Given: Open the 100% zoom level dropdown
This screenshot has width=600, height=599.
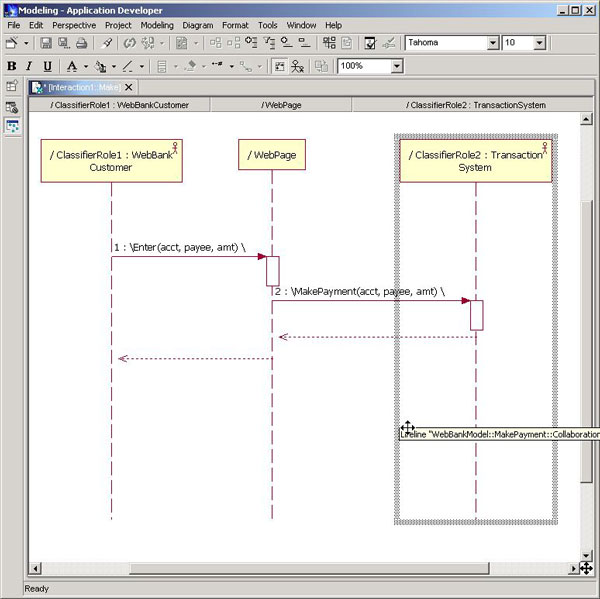Looking at the screenshot, I should tap(397, 66).
